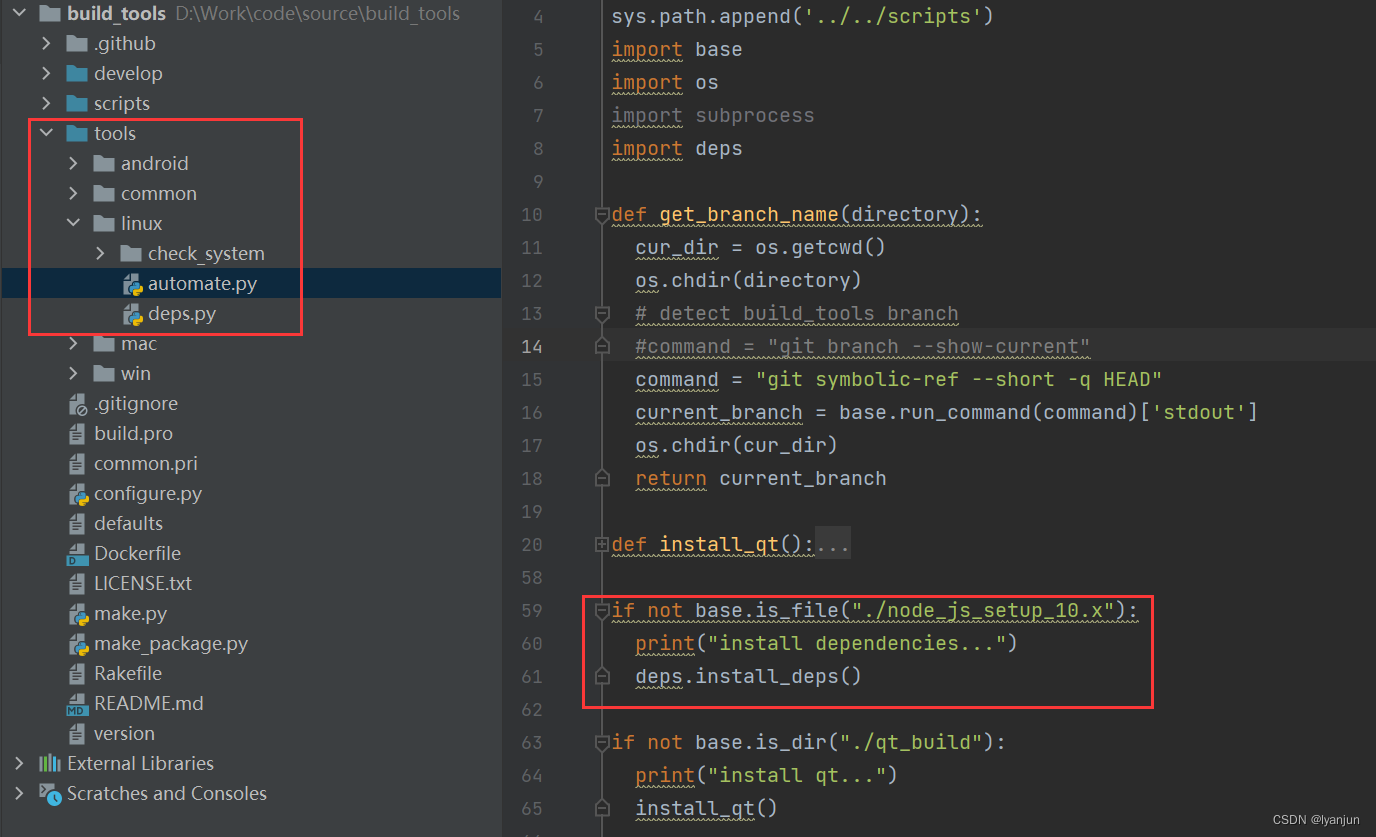The height and width of the screenshot is (837, 1376).
Task: Click 'import subprocess' on line 7
Action: click(x=713, y=115)
